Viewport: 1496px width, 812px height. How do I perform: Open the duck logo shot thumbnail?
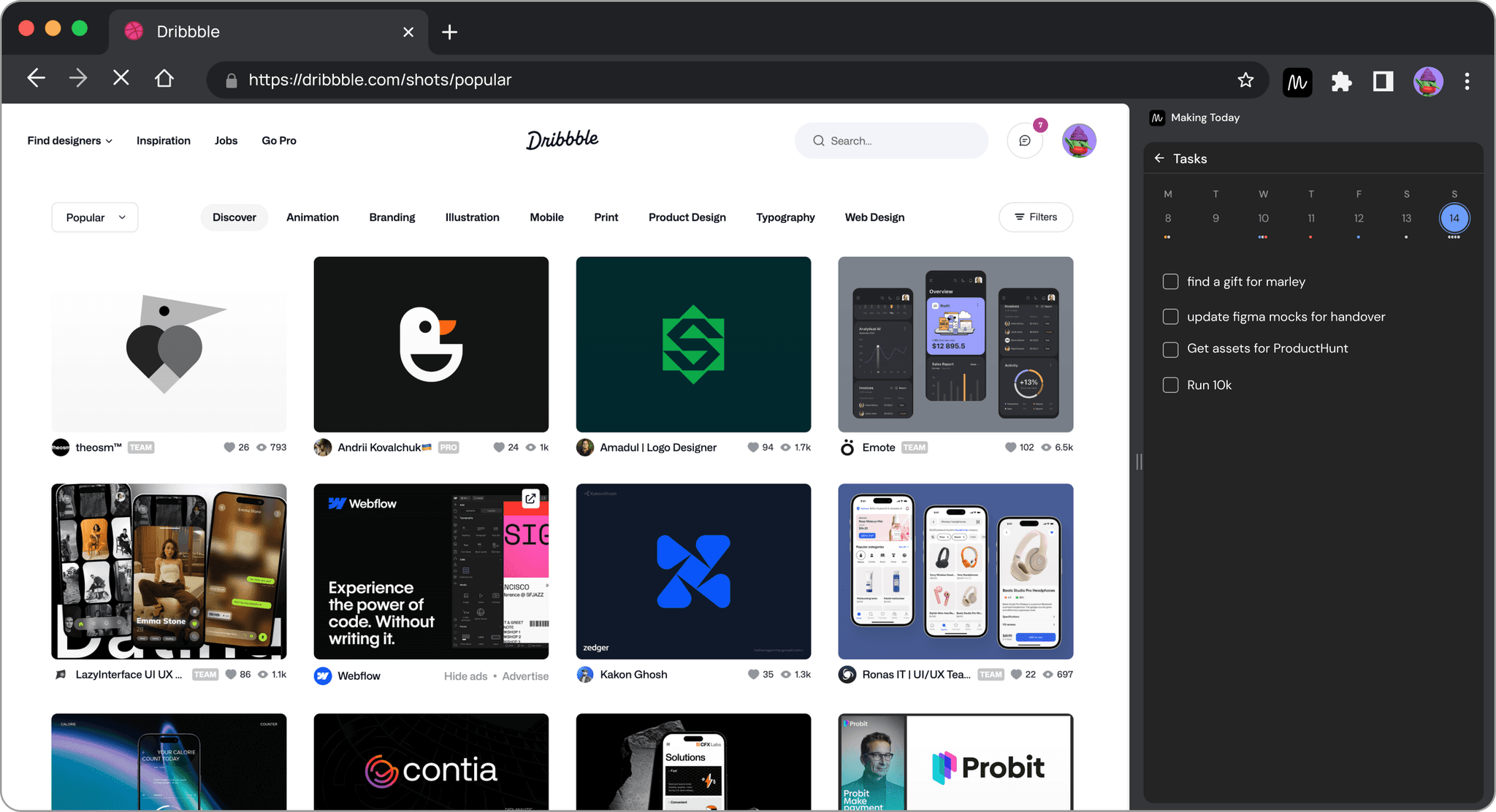pos(431,345)
